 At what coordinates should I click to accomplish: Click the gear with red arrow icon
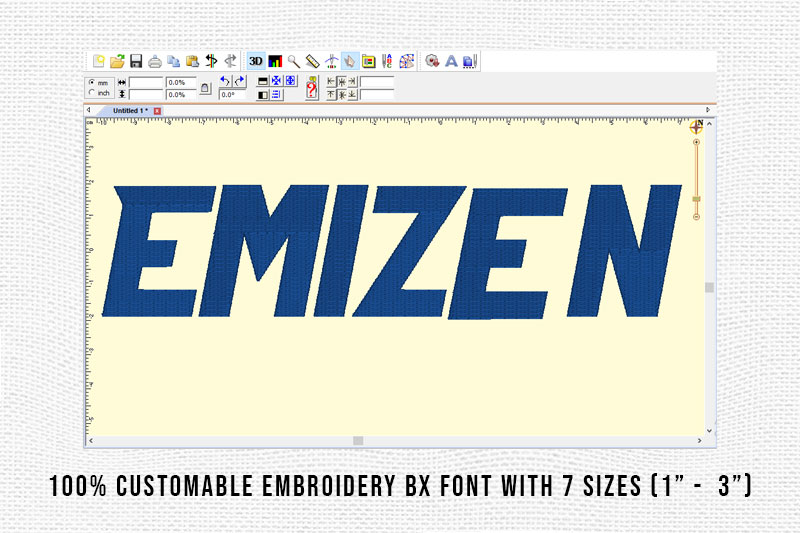pyautogui.click(x=432, y=61)
